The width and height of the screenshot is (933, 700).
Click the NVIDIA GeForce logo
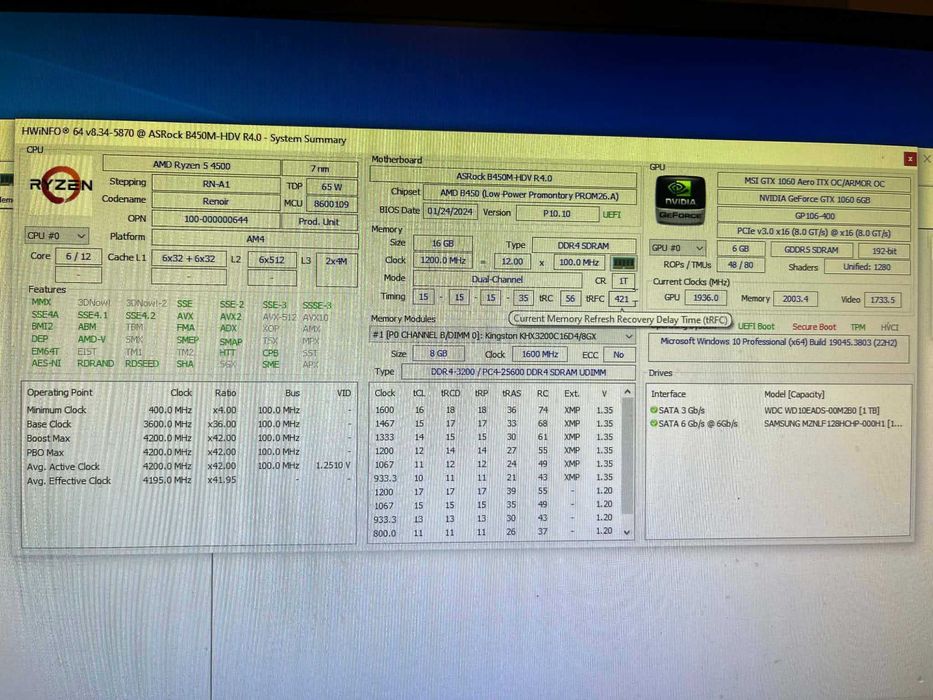[680, 200]
